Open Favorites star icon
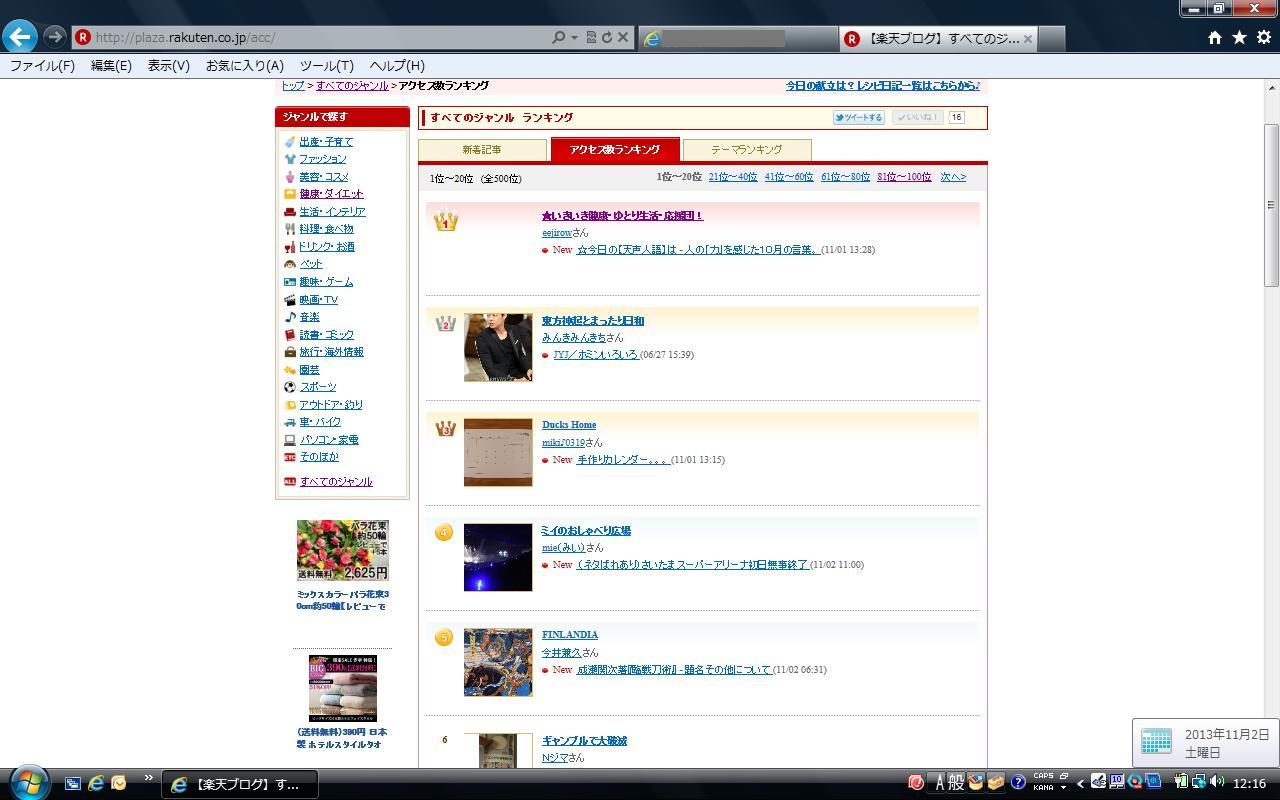The image size is (1280, 800). tap(1239, 37)
